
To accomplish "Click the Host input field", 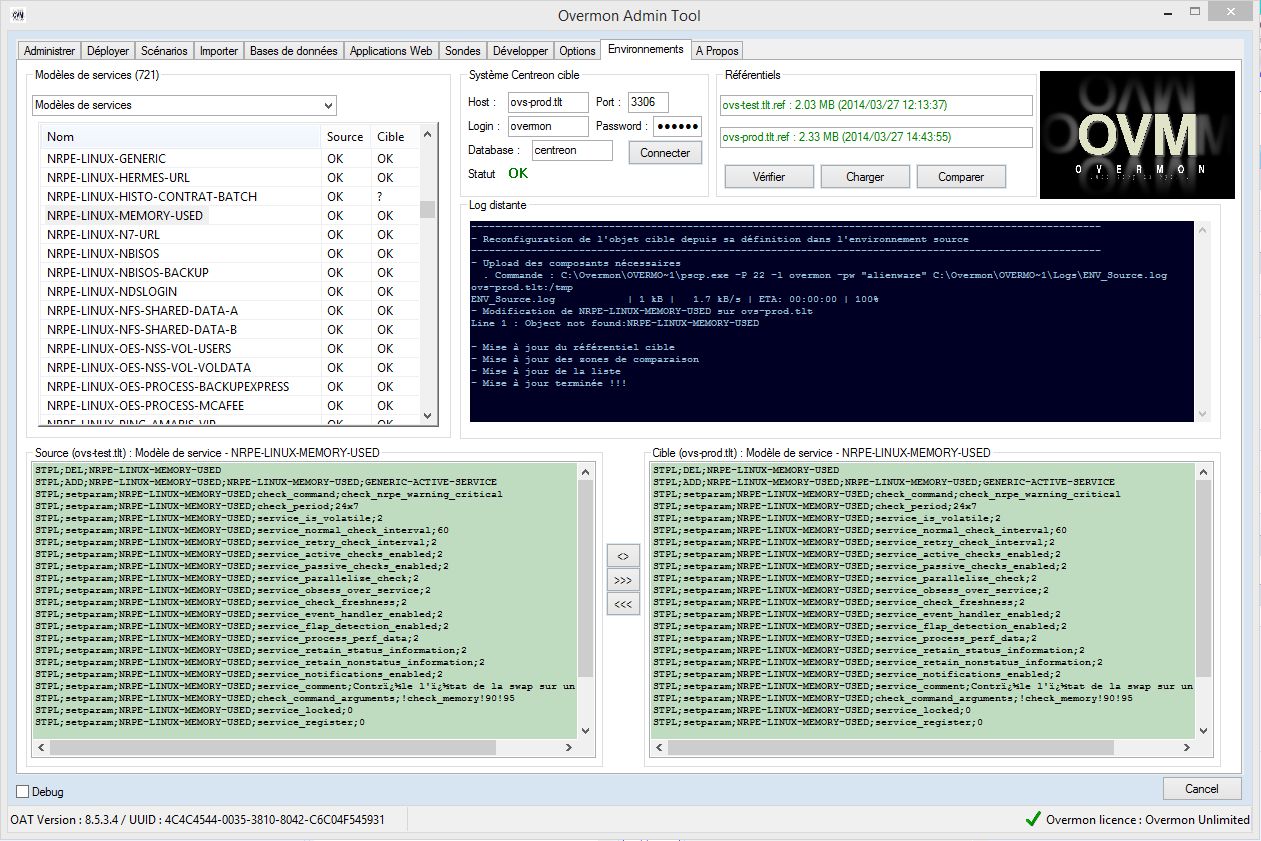I will coord(548,102).
